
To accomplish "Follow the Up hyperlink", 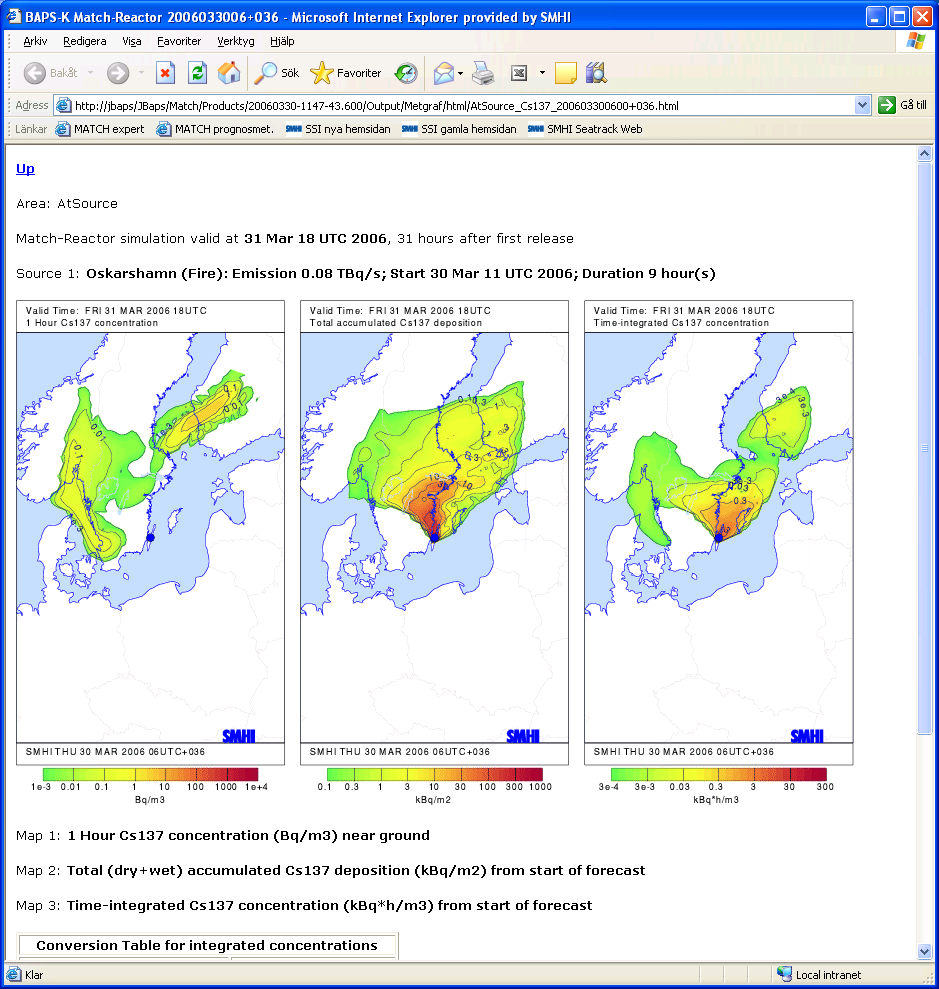I will coord(25,168).
